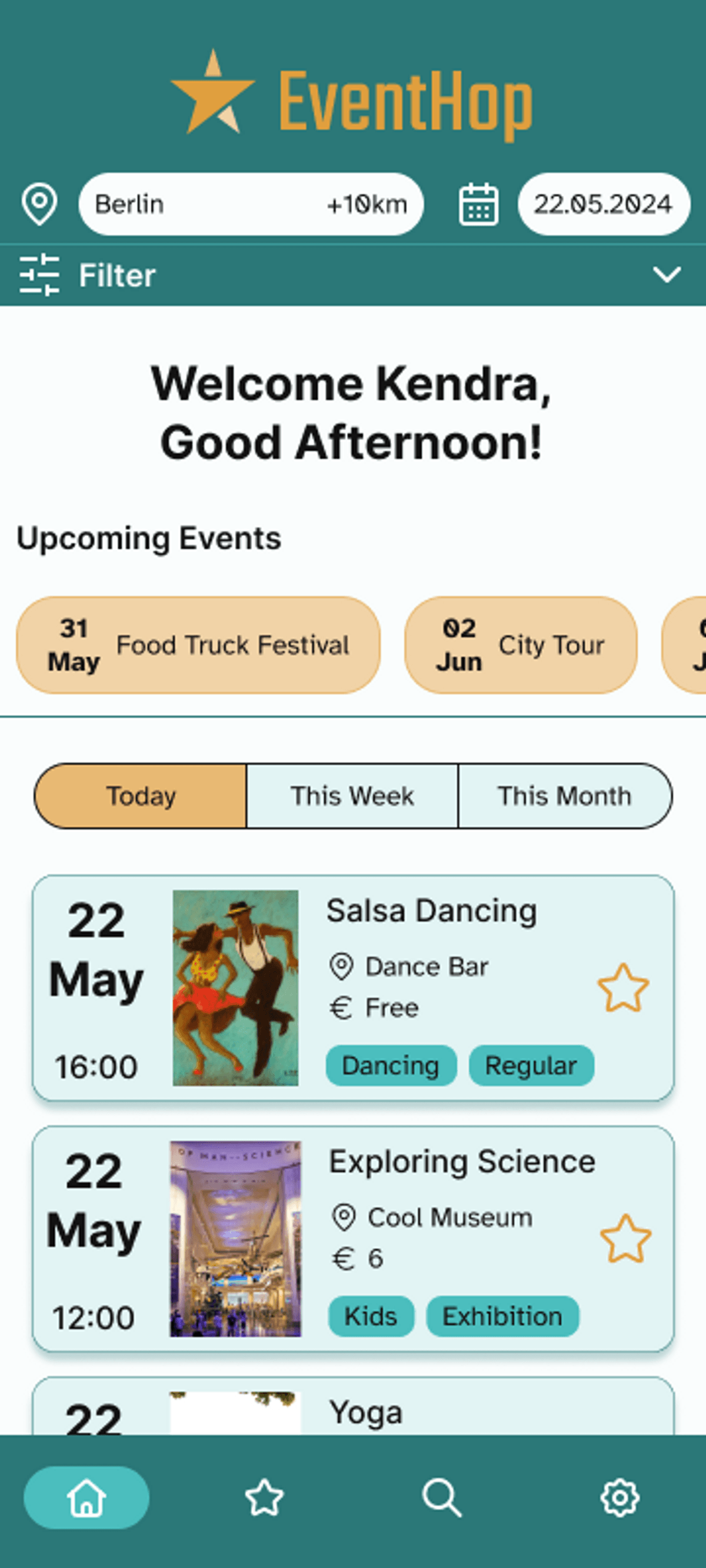This screenshot has width=706, height=1568.
Task: Open search from the bottom navigation
Action: coord(442,1497)
